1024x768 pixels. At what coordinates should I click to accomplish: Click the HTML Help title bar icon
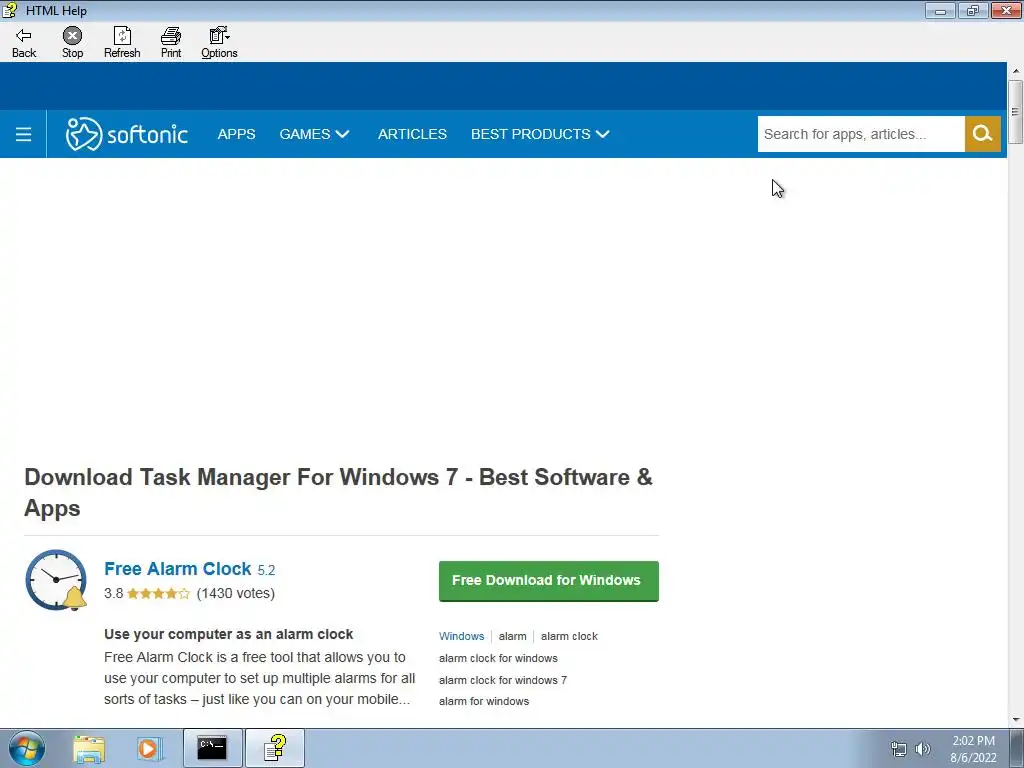pyautogui.click(x=10, y=10)
